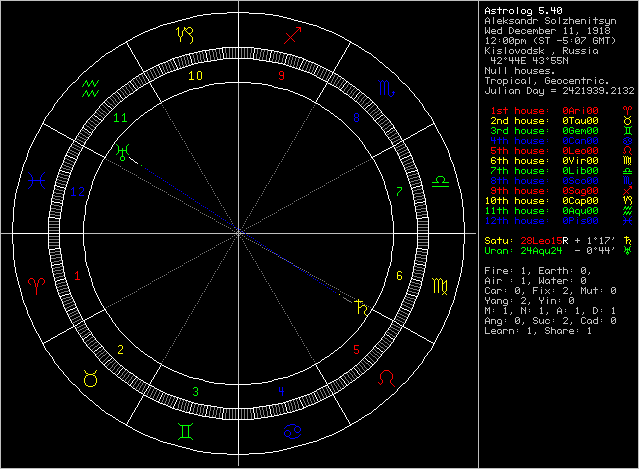Click the house number 7 label
The height and width of the screenshot is (469, 639).
pyautogui.click(x=399, y=191)
